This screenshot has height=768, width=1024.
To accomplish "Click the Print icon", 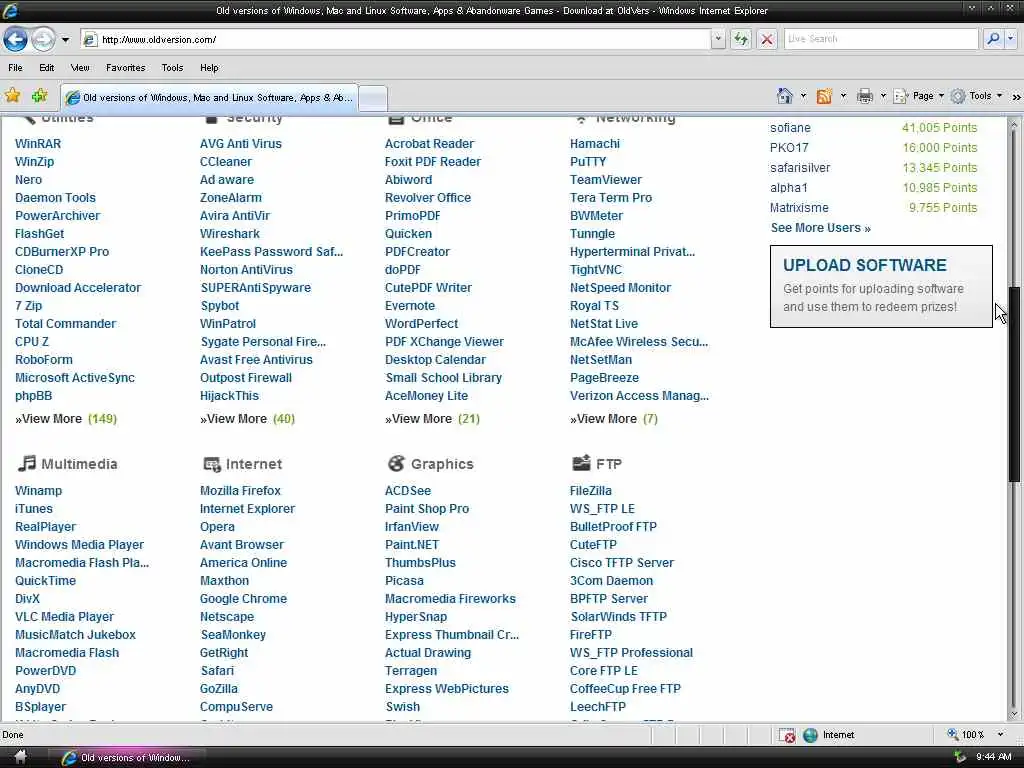I will click(x=865, y=96).
